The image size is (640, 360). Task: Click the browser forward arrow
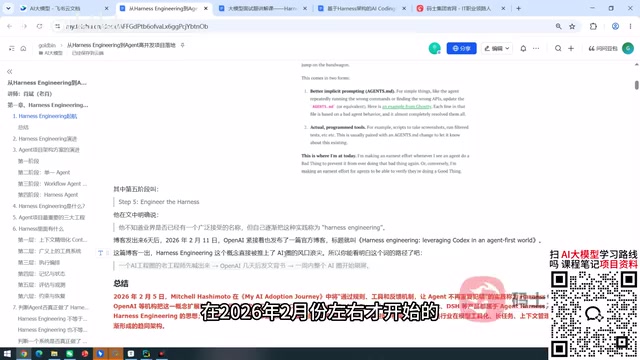24,26
